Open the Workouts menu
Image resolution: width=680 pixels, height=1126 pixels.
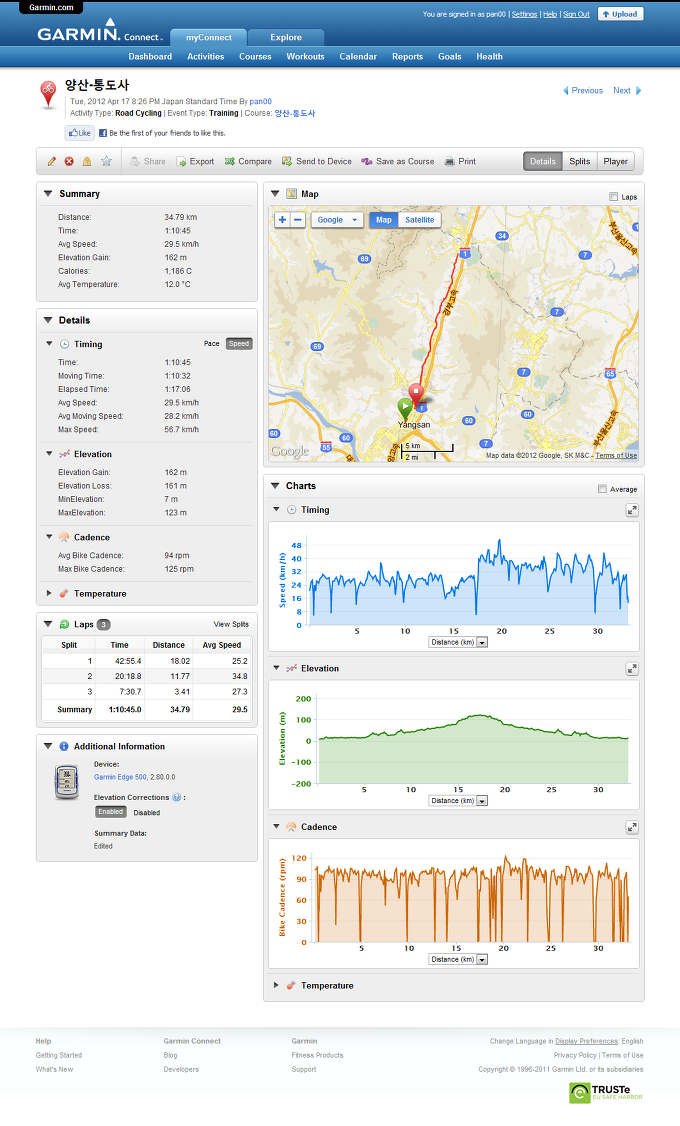pyautogui.click(x=305, y=57)
